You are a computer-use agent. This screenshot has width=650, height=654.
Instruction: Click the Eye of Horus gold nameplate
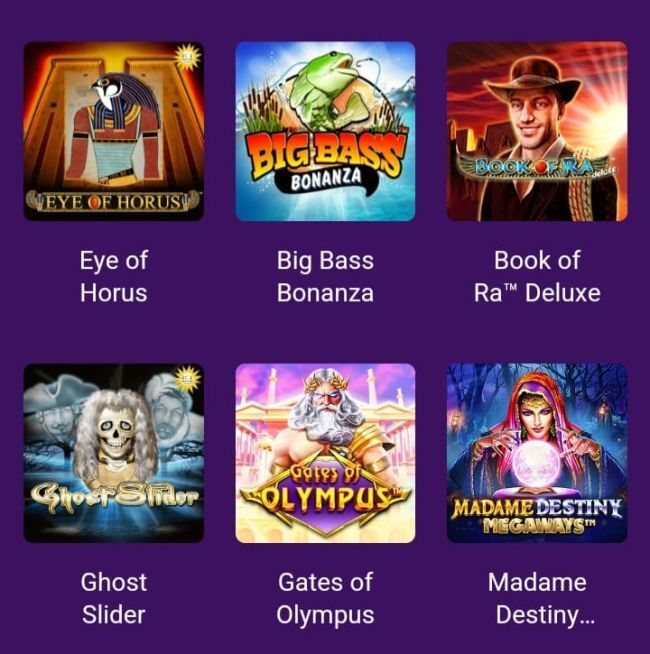[113, 202]
